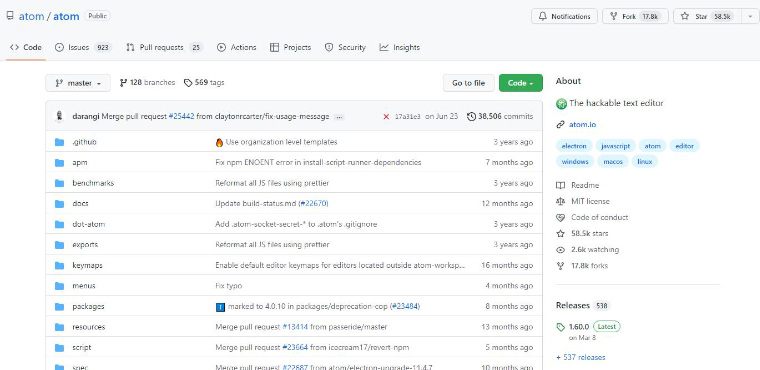Click the folder icon for resources
Image resolution: width=760 pixels, height=370 pixels.
pos(60,327)
